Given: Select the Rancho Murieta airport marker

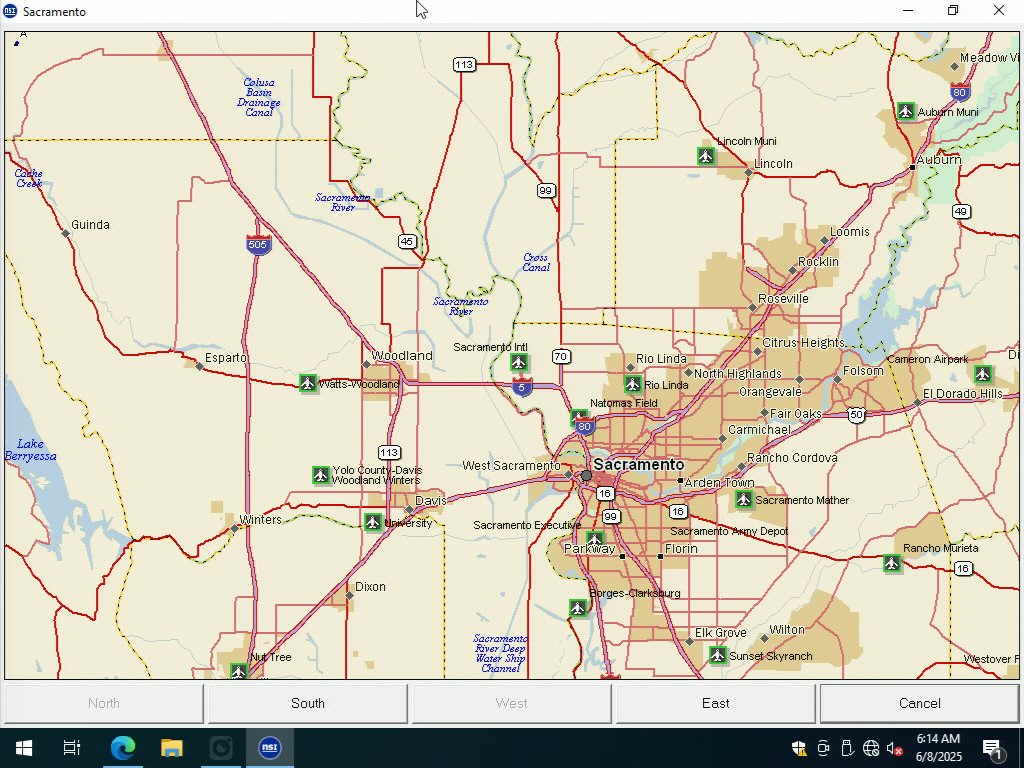Looking at the screenshot, I should click(x=892, y=564).
